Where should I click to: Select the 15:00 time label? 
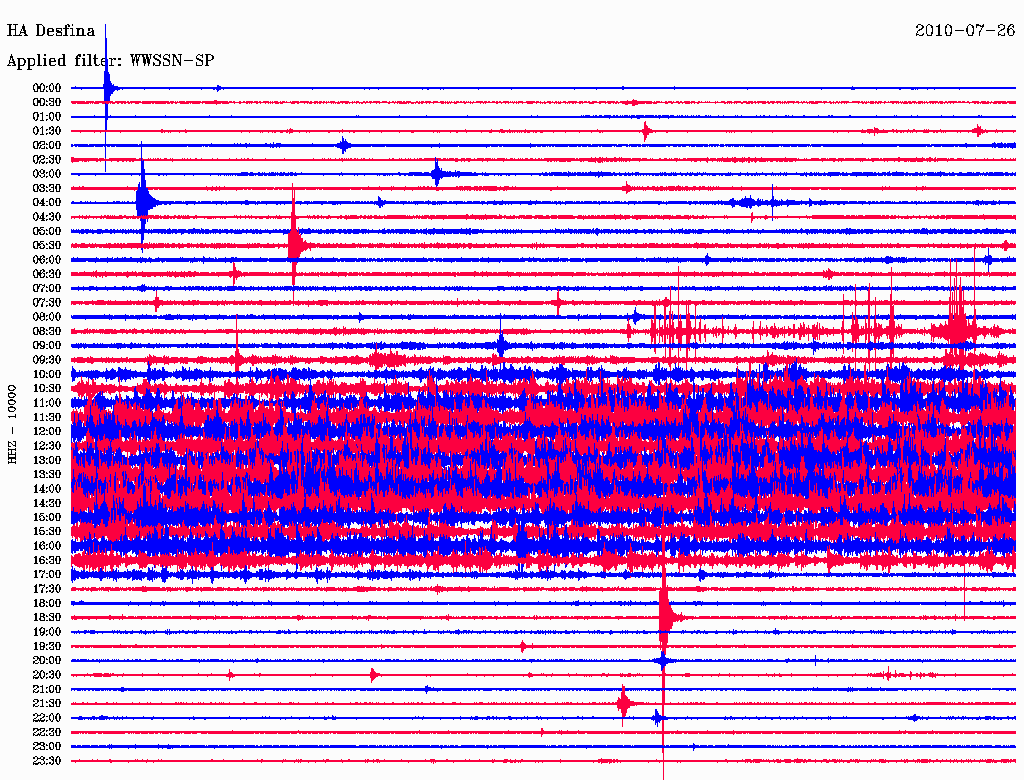point(47,517)
